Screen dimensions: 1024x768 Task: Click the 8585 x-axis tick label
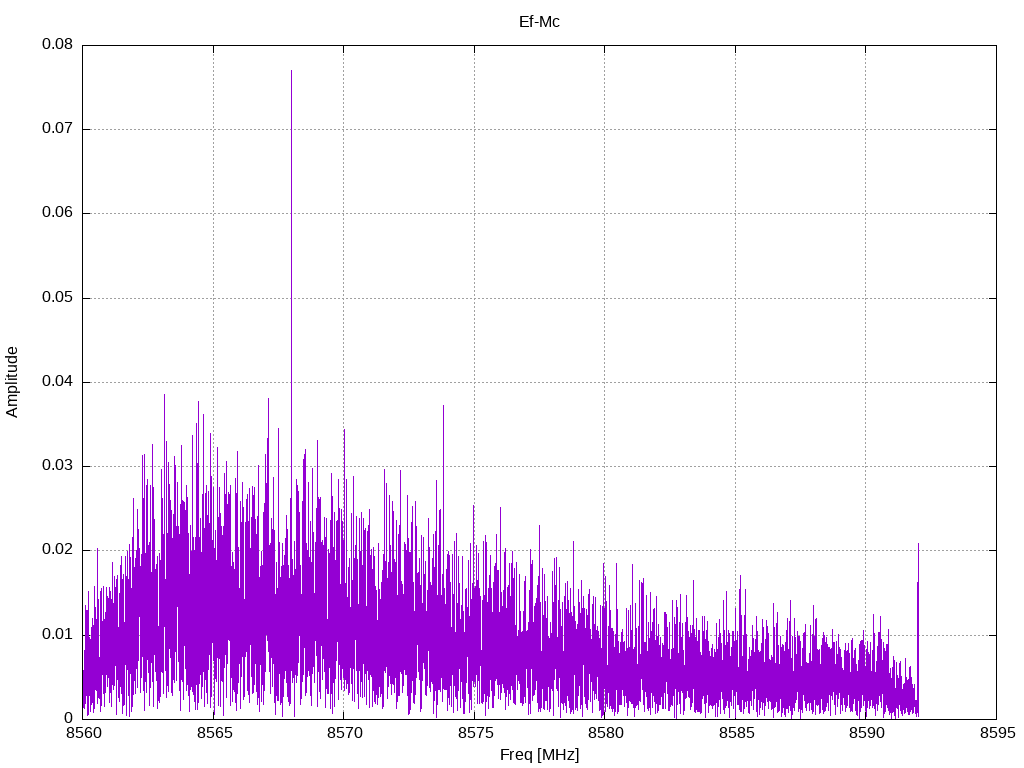[x=735, y=735]
